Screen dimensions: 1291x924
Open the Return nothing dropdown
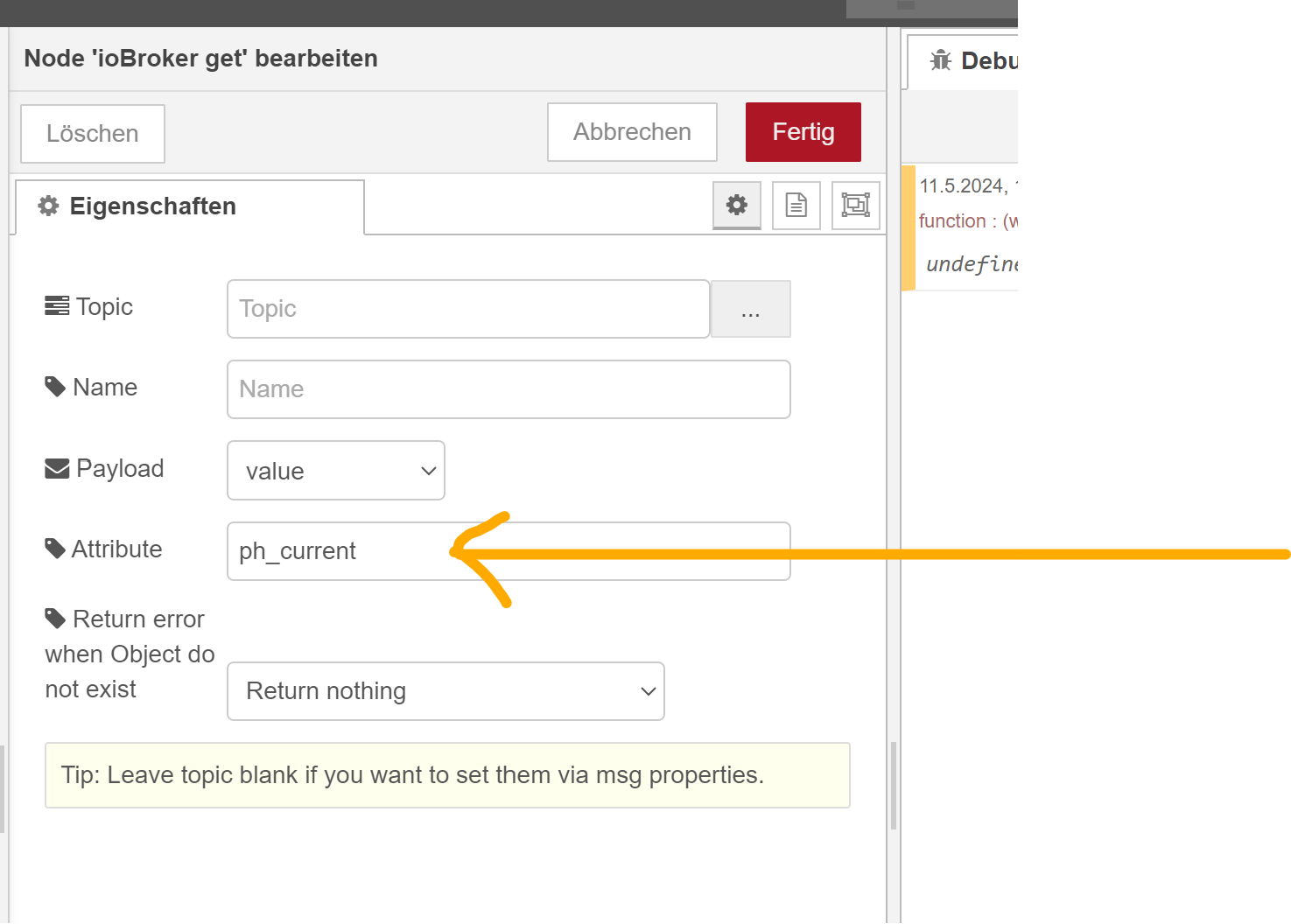click(446, 691)
